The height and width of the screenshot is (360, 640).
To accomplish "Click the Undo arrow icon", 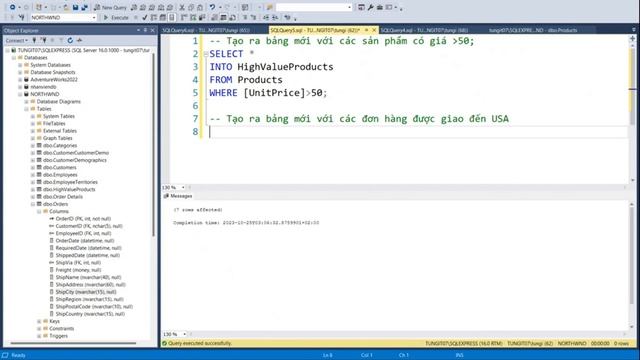I will (212, 7).
